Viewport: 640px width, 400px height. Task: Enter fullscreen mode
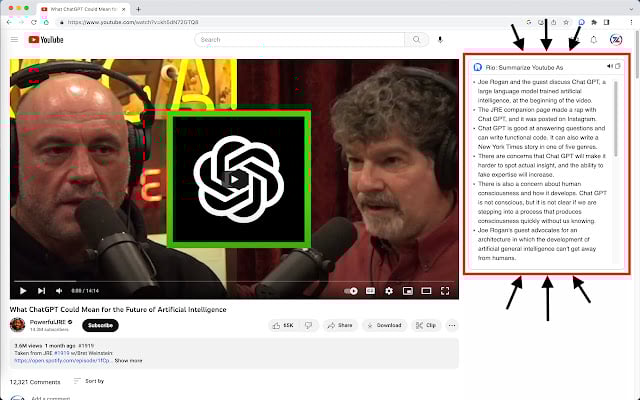(444, 290)
